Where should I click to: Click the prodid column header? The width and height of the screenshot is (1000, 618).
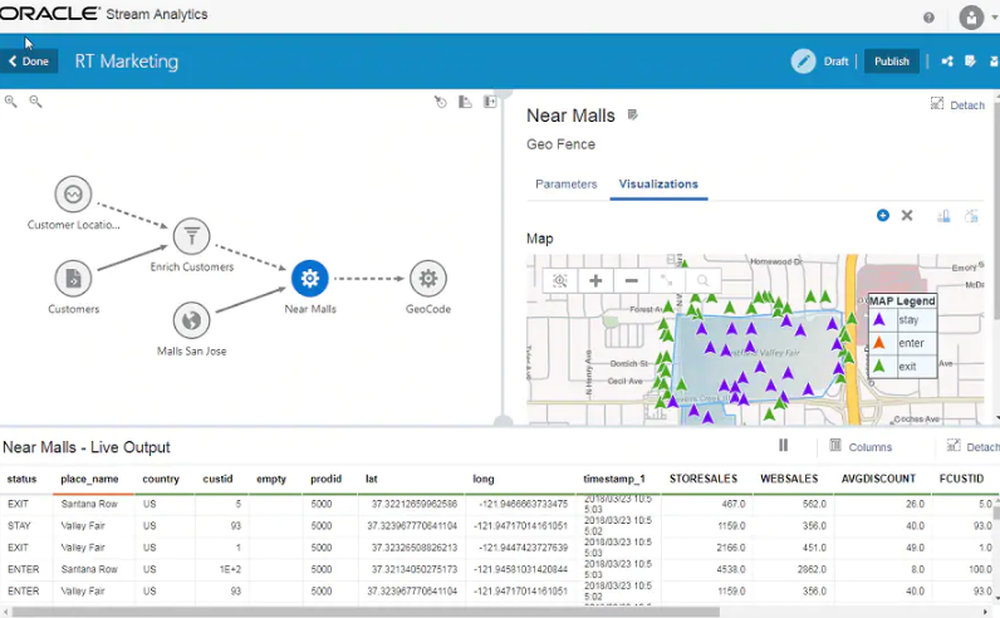[x=326, y=479]
